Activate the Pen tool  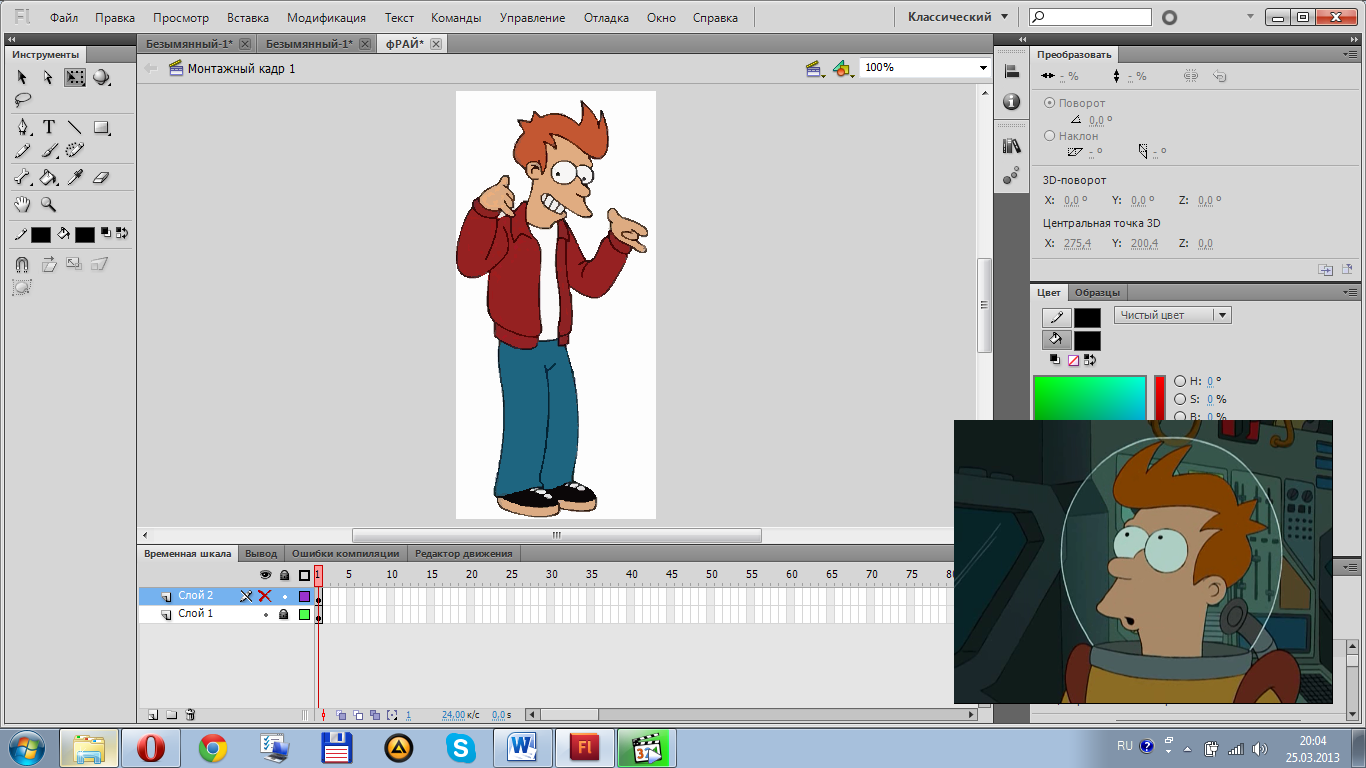[x=23, y=127]
